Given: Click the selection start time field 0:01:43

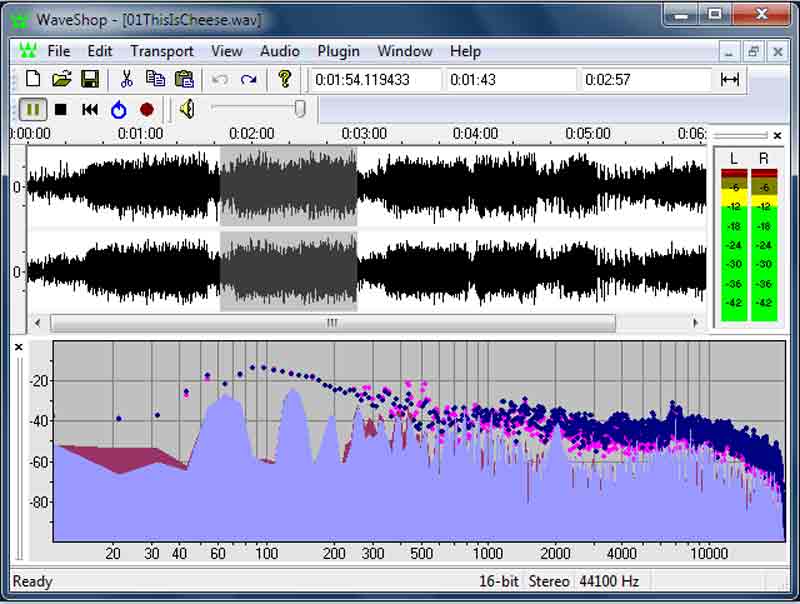Looking at the screenshot, I should click(x=510, y=80).
